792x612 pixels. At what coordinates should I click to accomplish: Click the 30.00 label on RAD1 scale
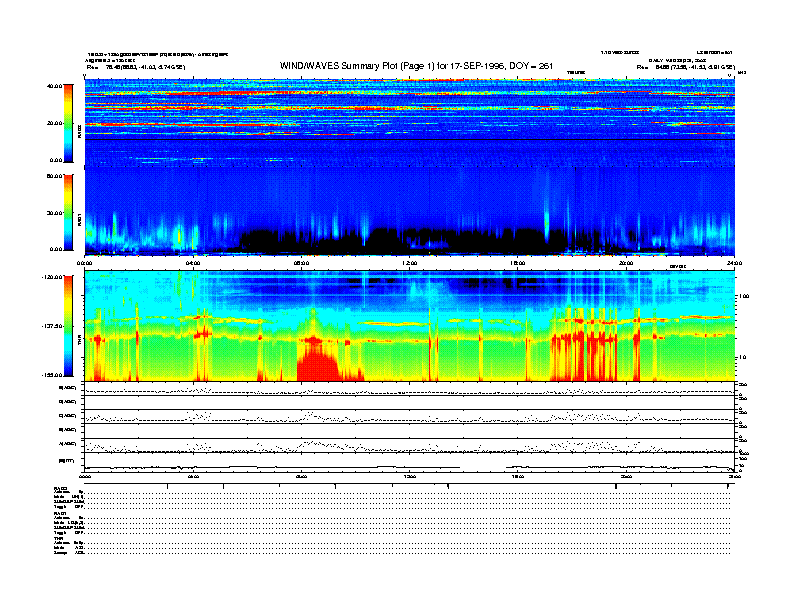pos(54,213)
